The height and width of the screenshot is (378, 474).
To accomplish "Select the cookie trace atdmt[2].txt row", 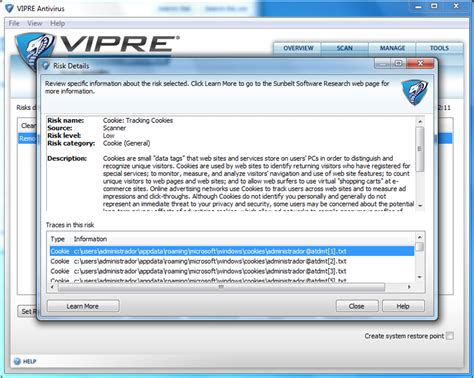I will [x=232, y=261].
